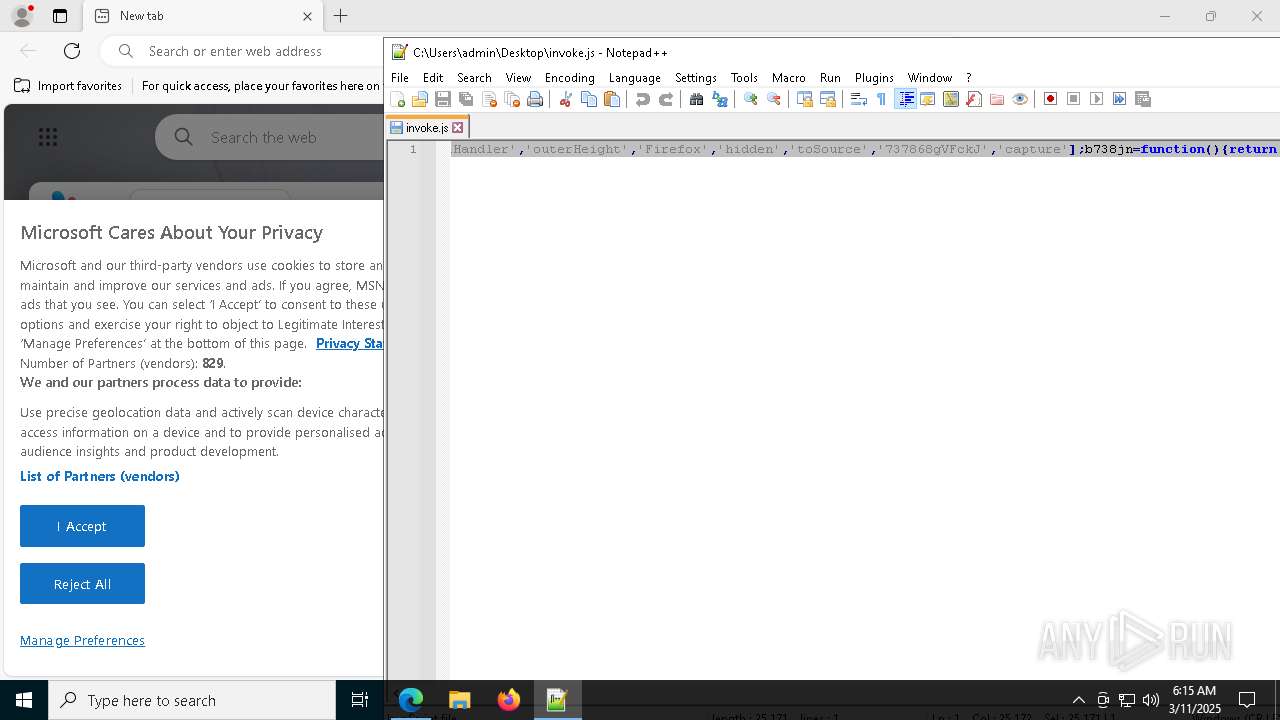Open the View menu
Screen dimensions: 1280x720
[x=518, y=77]
